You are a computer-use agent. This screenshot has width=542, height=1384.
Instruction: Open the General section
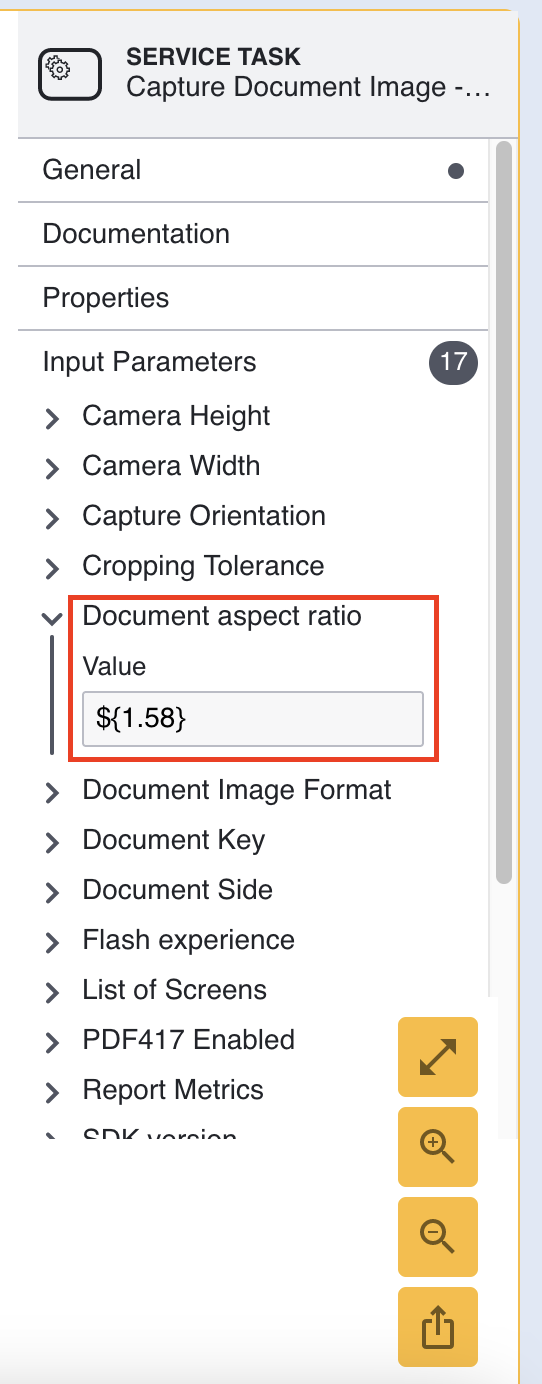[x=253, y=170]
